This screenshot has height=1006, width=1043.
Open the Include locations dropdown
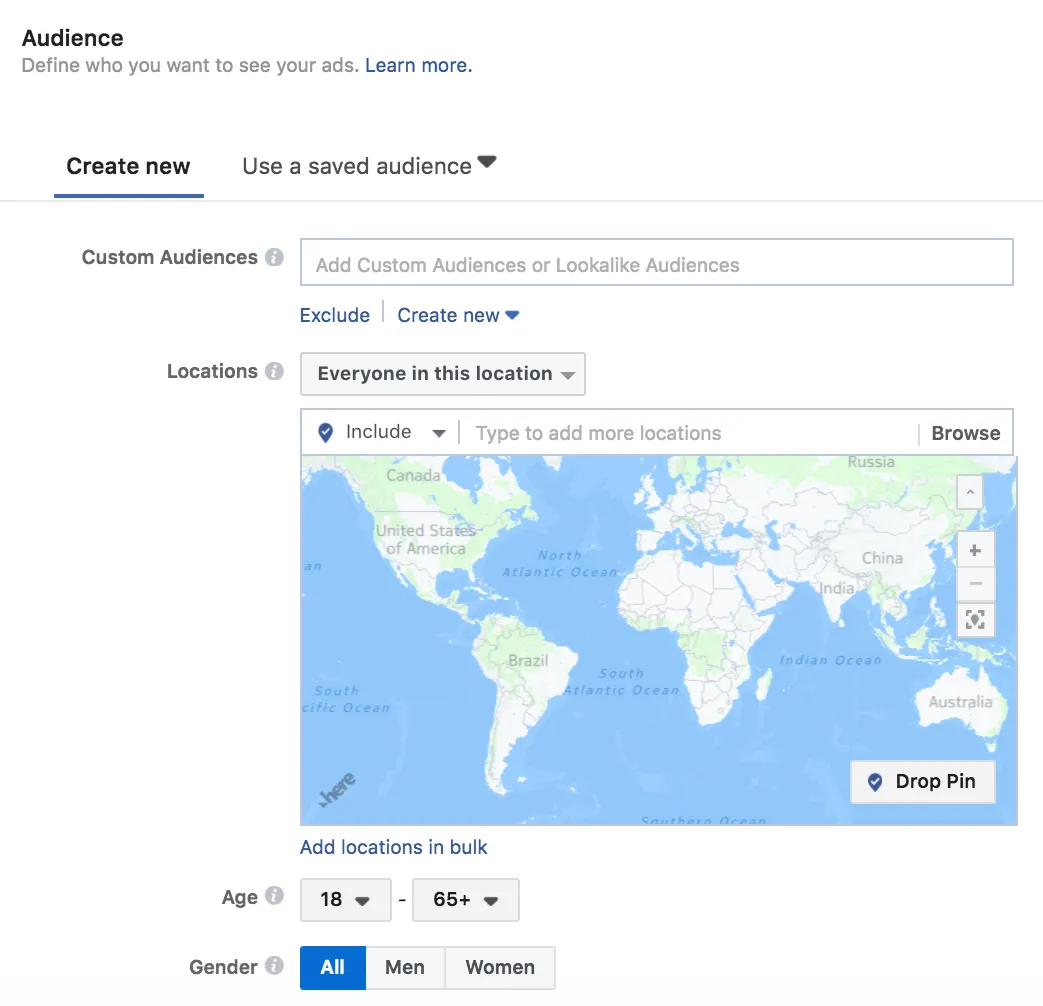click(381, 432)
